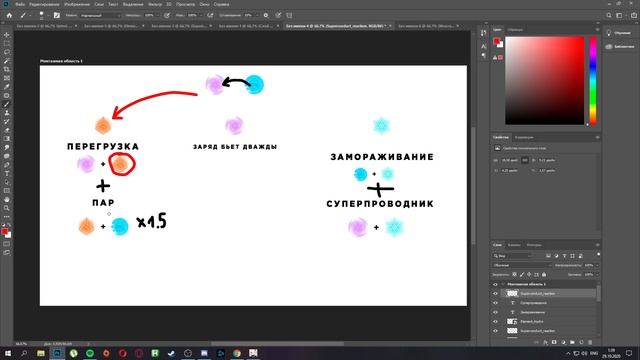
Task: Select the Eyedropper tool
Action: click(x=7, y=87)
